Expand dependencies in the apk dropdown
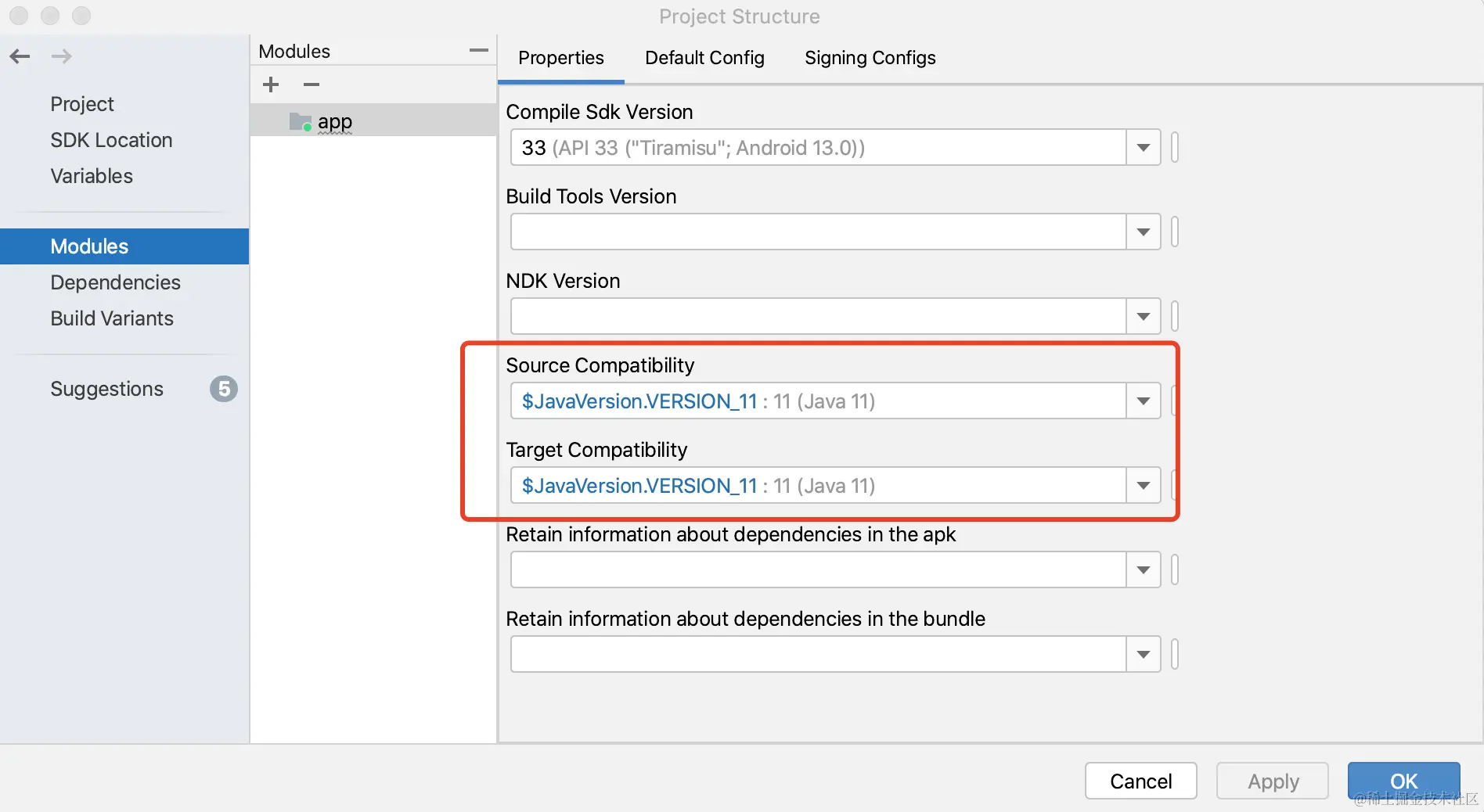1484x812 pixels. click(1144, 570)
